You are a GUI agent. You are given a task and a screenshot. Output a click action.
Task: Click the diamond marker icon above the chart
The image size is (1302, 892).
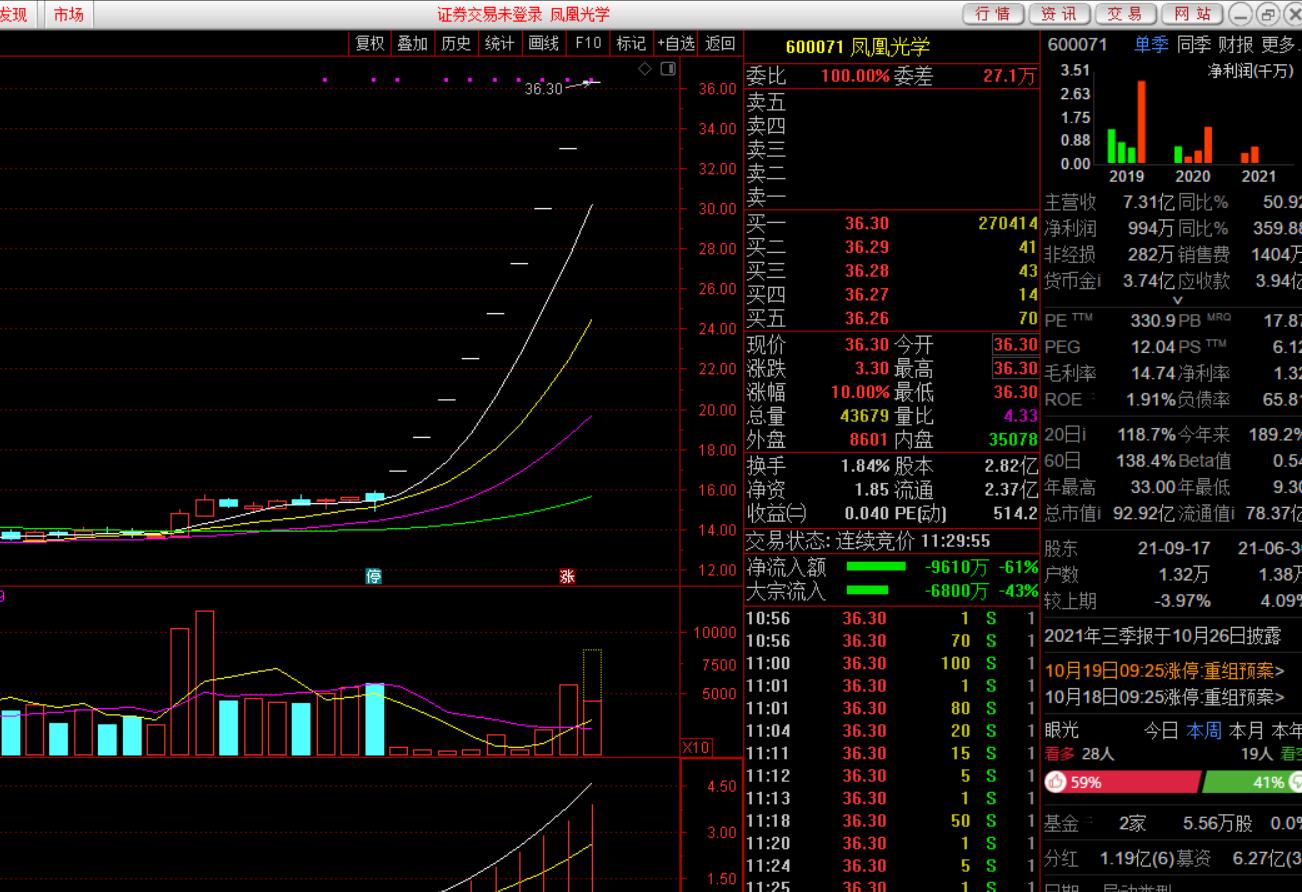tap(645, 69)
